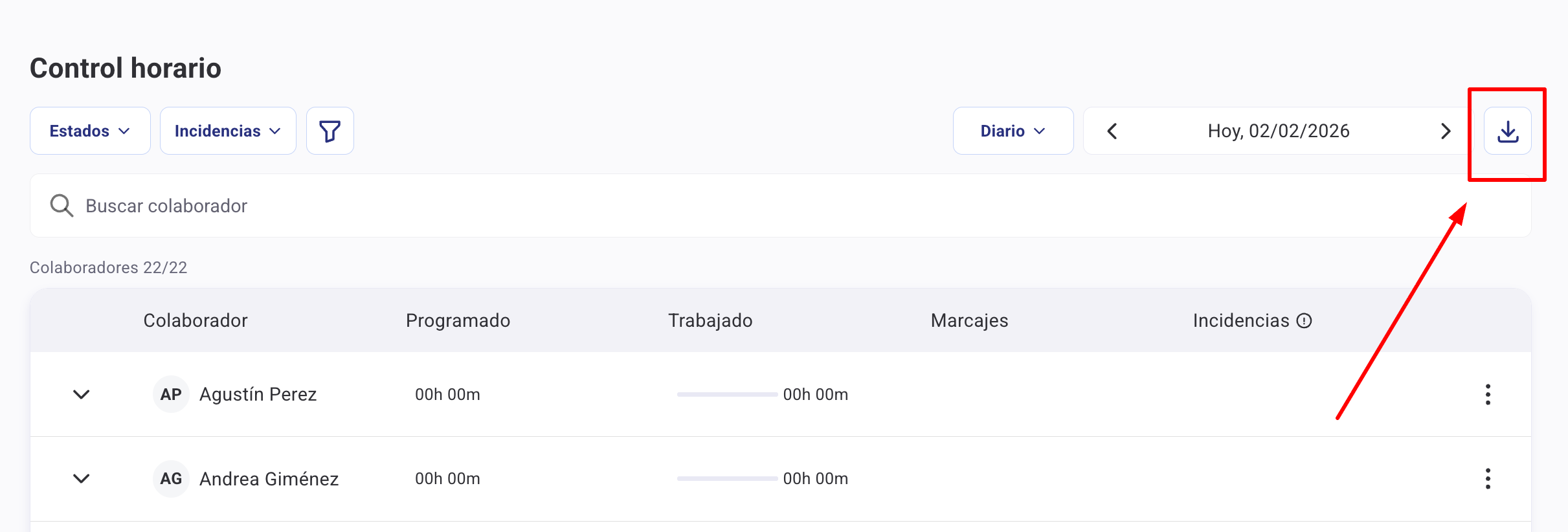Click the download report icon
The width and height of the screenshot is (1568, 532).
tap(1507, 131)
